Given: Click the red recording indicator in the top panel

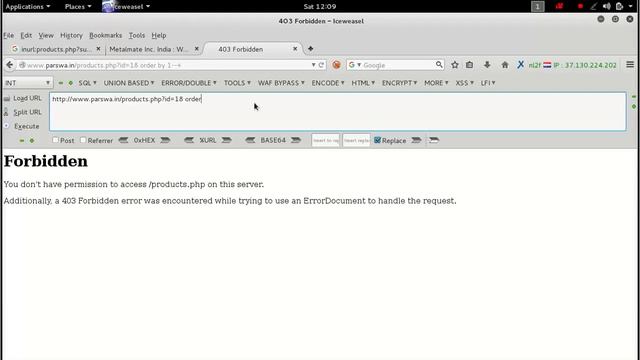Looking at the screenshot, I should pyautogui.click(x=580, y=6).
